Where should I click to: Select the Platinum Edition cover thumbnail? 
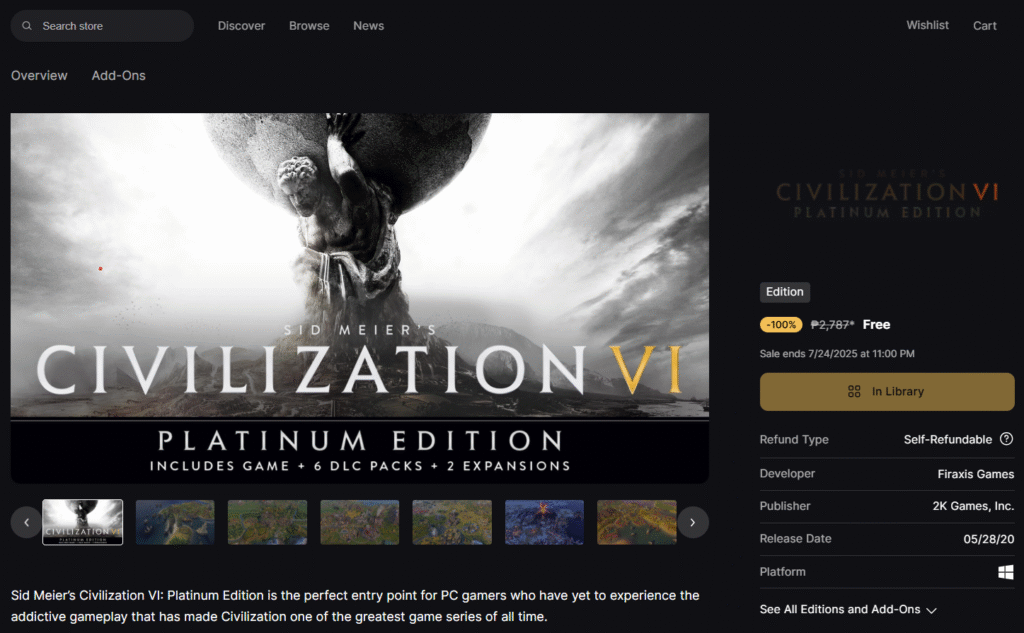pyautogui.click(x=82, y=523)
